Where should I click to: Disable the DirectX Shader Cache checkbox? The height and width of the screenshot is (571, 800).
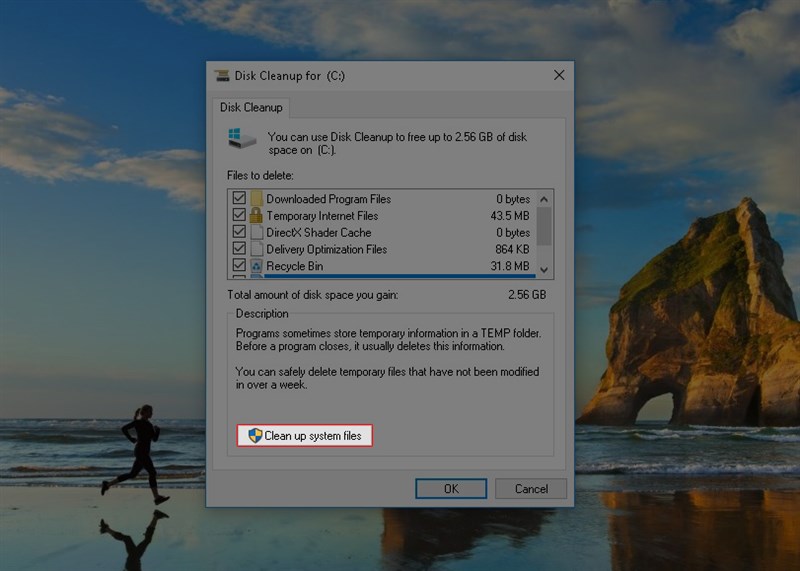click(239, 233)
